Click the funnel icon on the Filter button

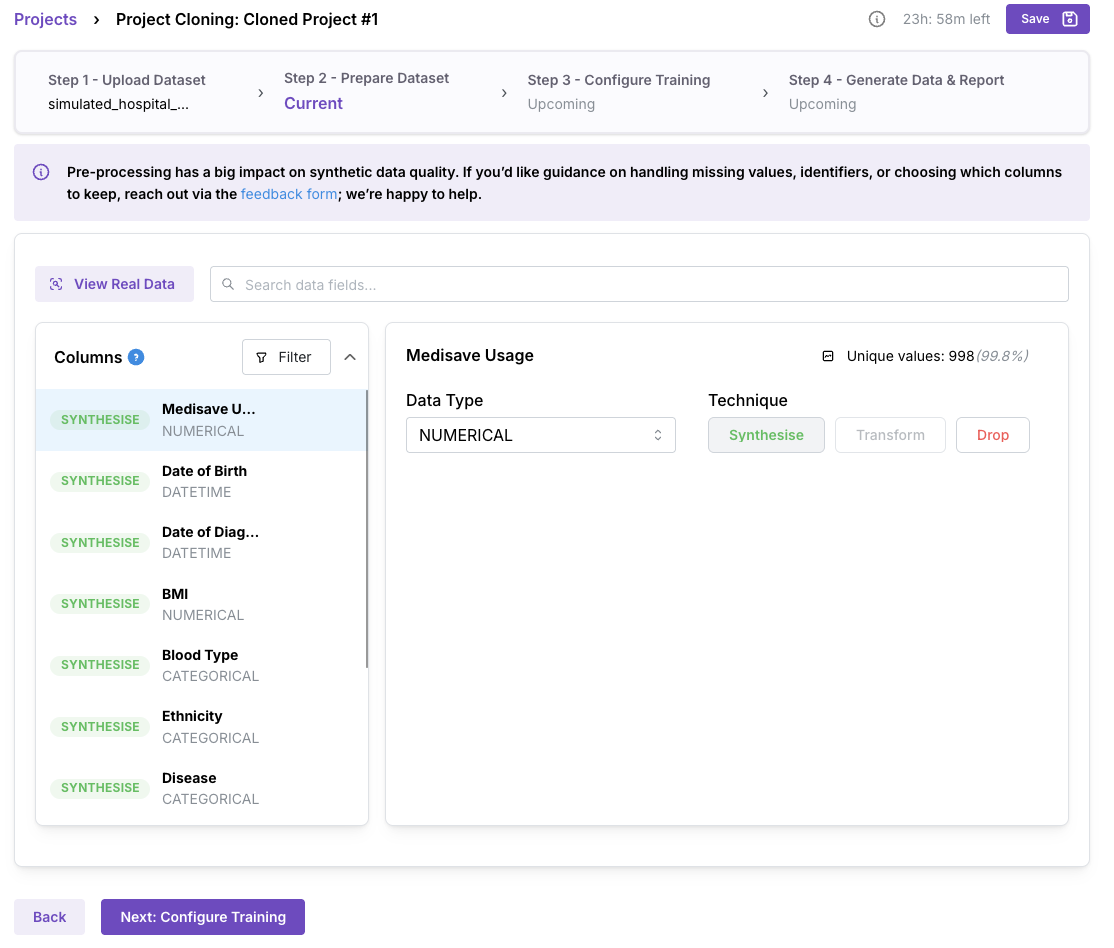coord(261,357)
